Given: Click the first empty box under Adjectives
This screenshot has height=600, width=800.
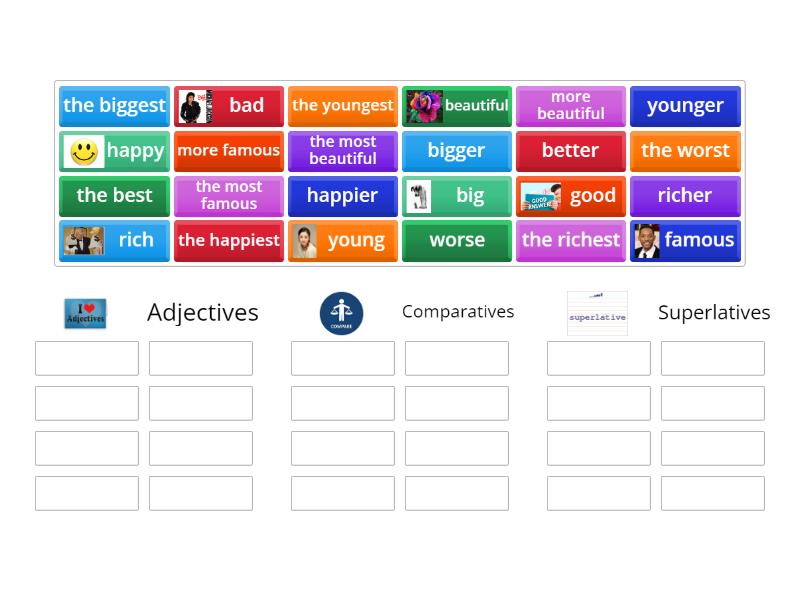Looking at the screenshot, I should point(85,357).
